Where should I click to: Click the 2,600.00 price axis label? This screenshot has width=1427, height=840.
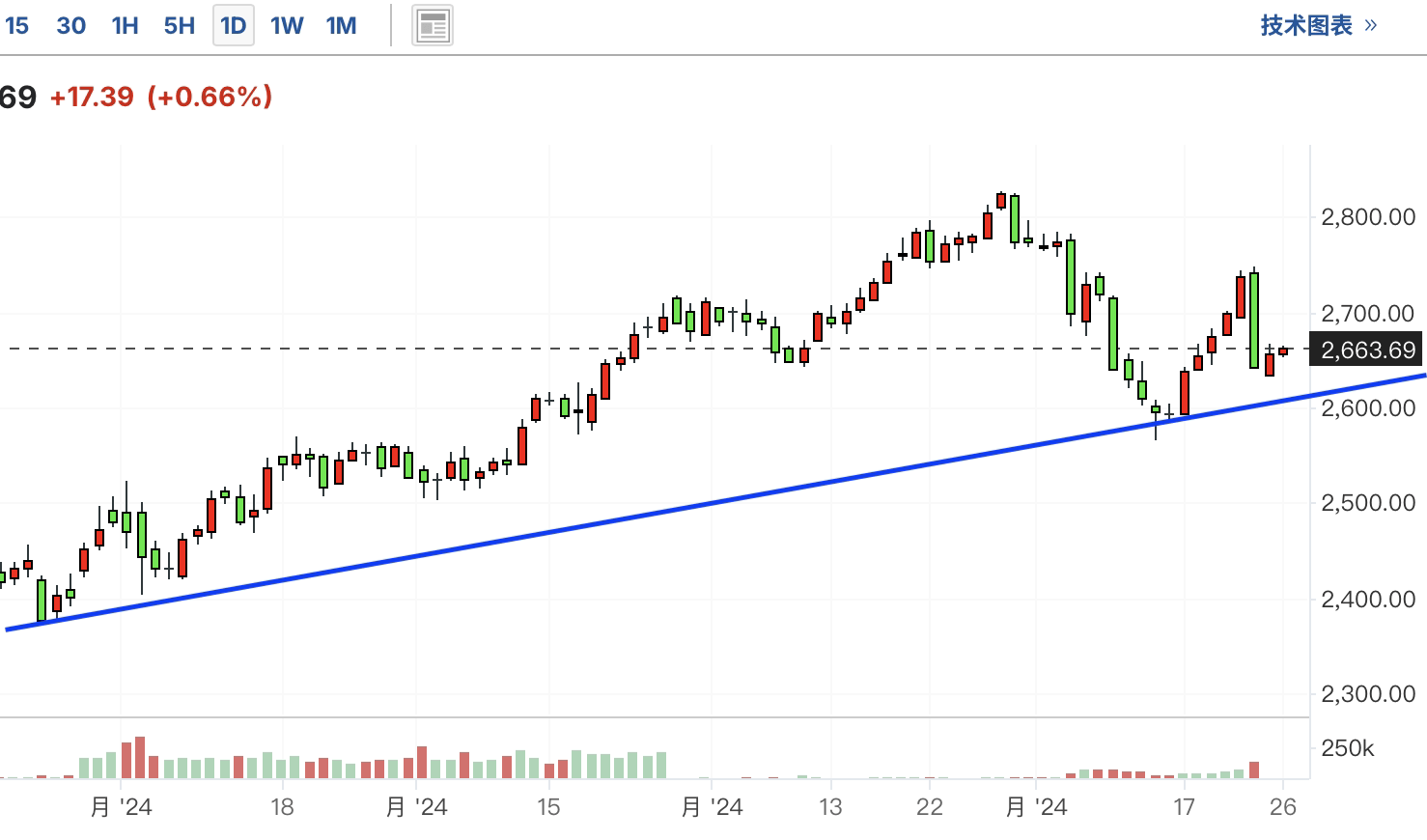tap(1367, 408)
